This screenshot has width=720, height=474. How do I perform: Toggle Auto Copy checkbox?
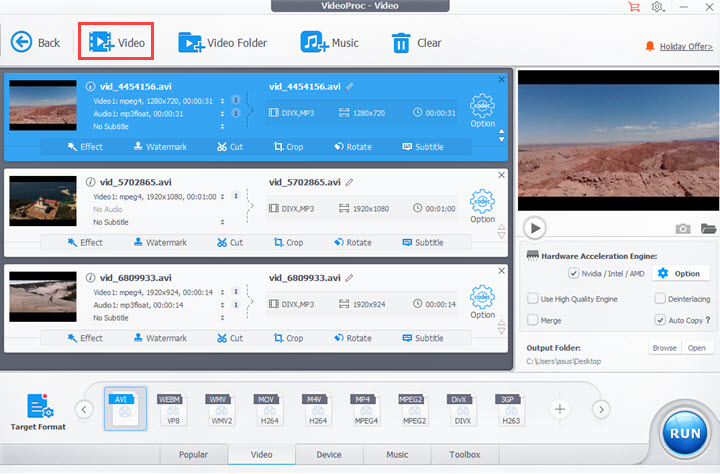pos(660,320)
